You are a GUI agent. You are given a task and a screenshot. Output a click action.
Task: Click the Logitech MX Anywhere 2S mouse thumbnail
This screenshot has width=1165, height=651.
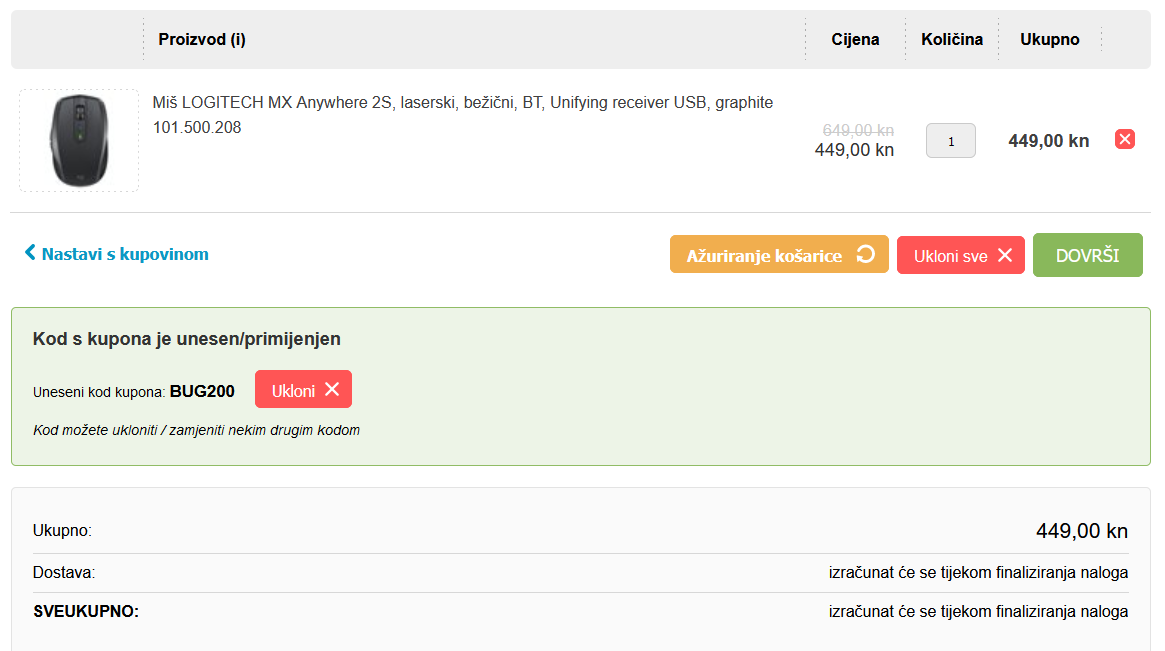[x=79, y=140]
